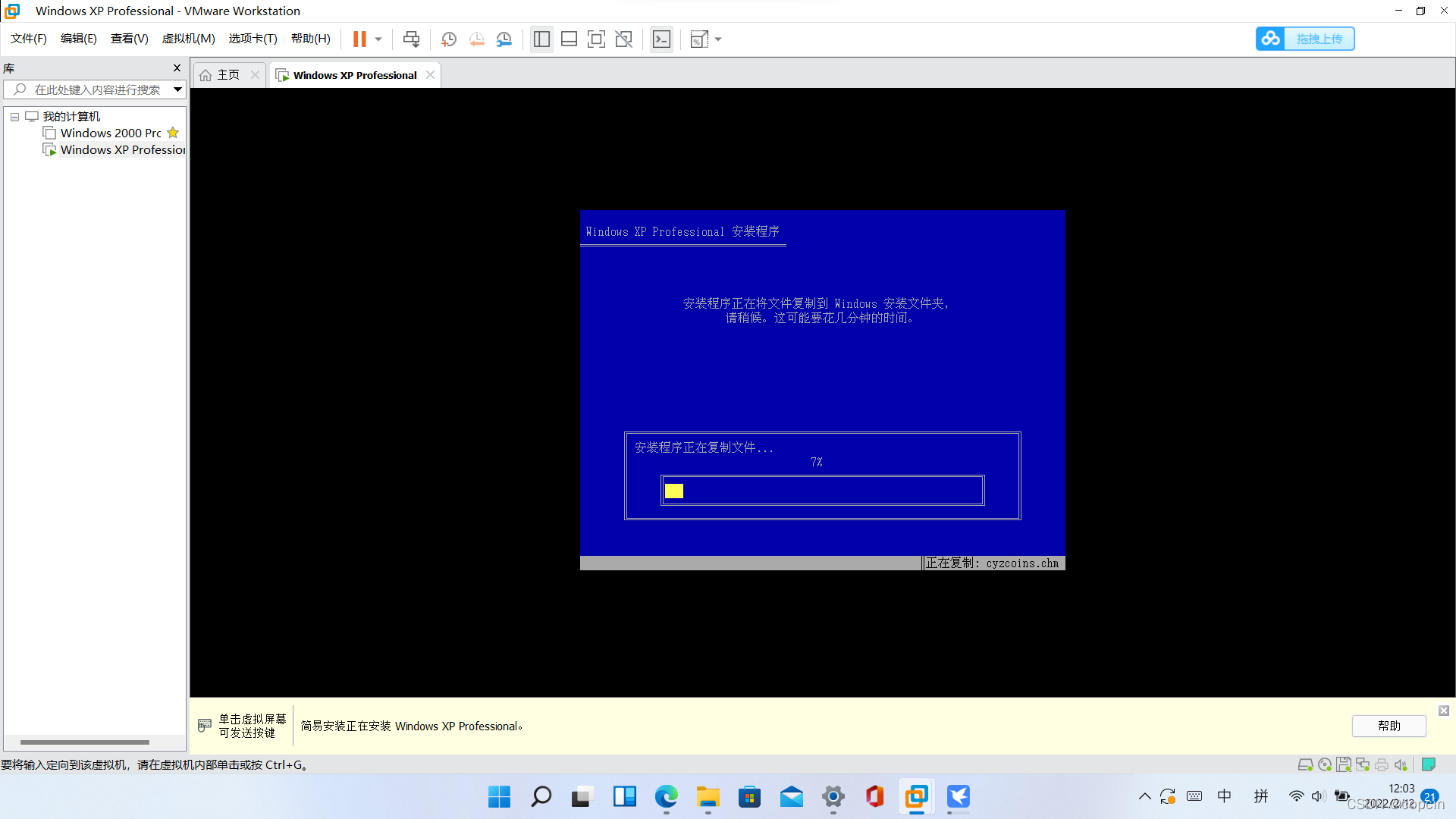
Task: Open 虚拟机(M) menu in menu bar
Action: [x=187, y=39]
